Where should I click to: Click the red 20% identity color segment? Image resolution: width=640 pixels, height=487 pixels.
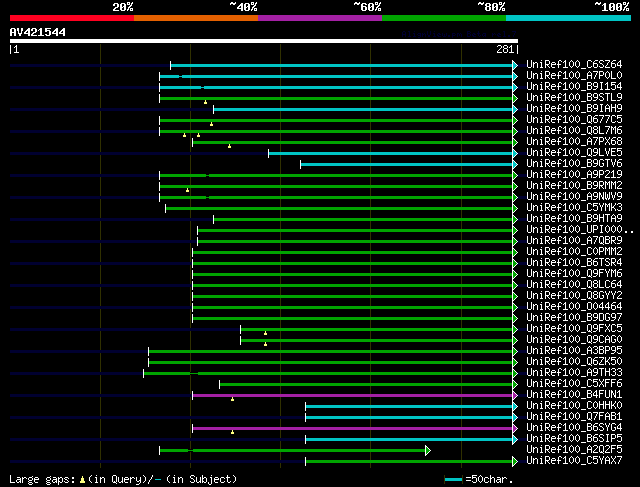tap(72, 18)
